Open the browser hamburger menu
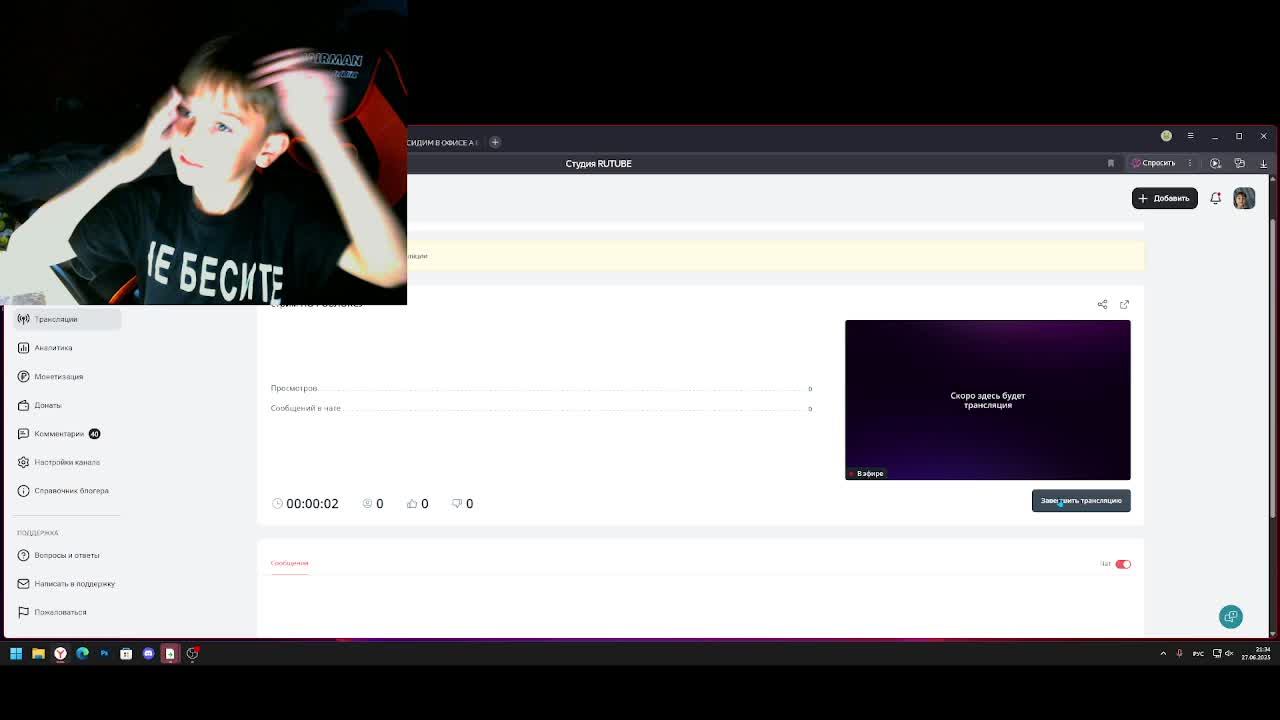 point(1190,136)
